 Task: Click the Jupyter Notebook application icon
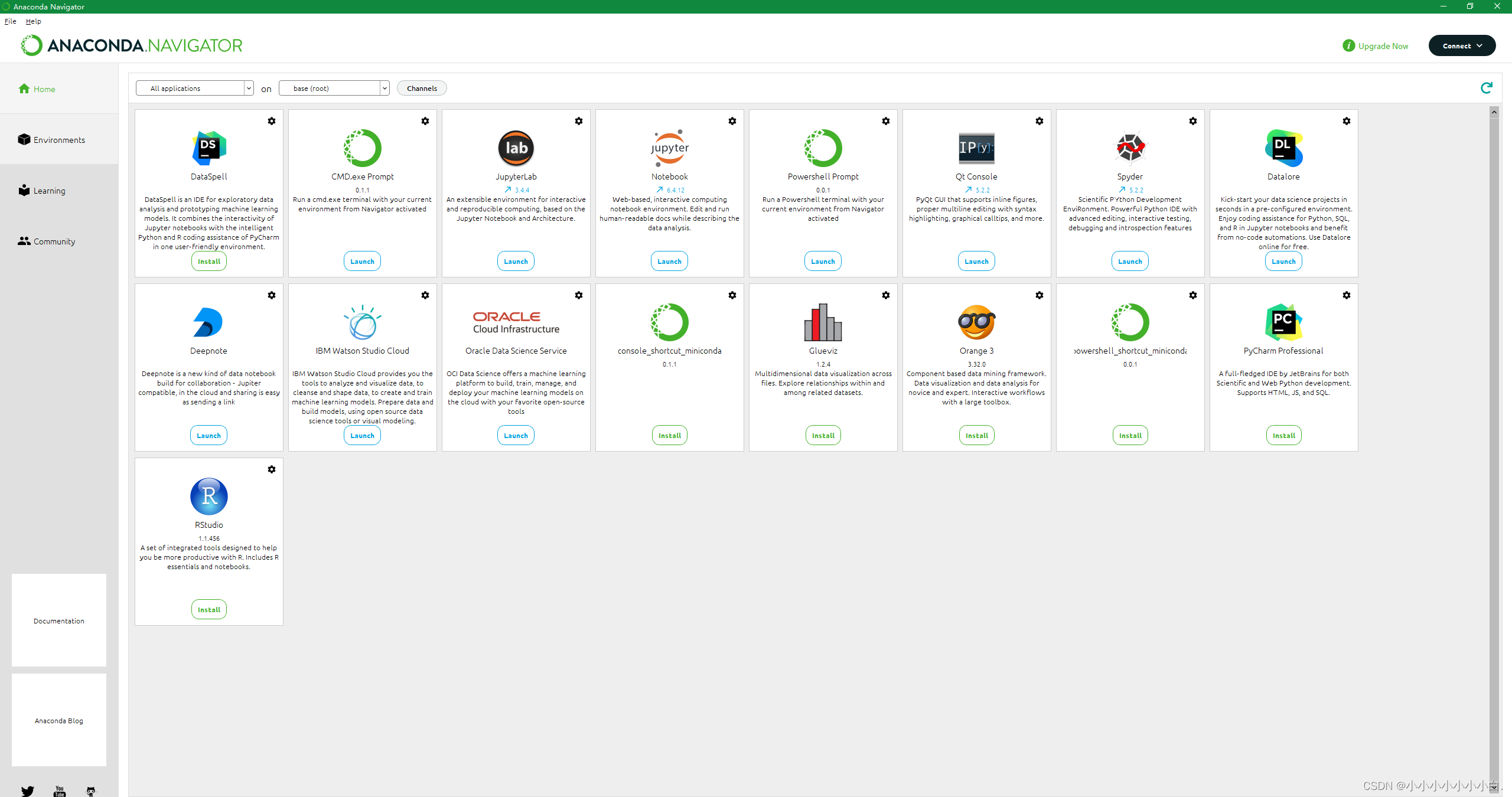tap(669, 148)
